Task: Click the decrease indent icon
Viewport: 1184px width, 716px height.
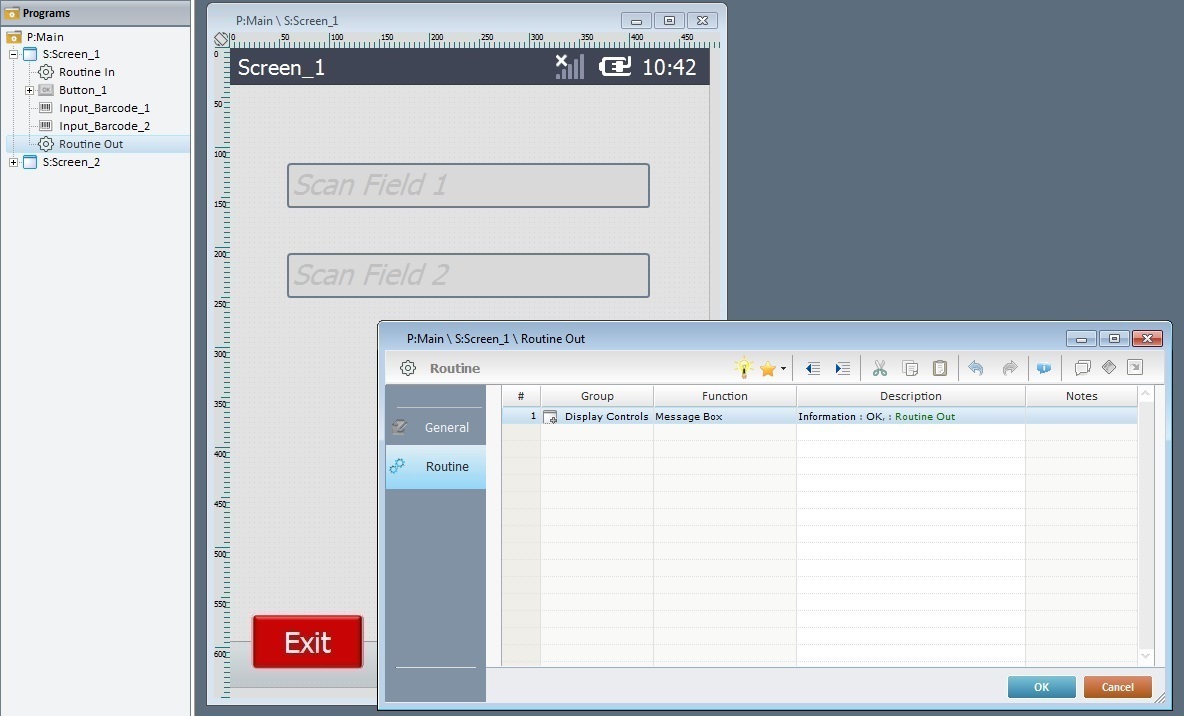Action: pos(813,369)
